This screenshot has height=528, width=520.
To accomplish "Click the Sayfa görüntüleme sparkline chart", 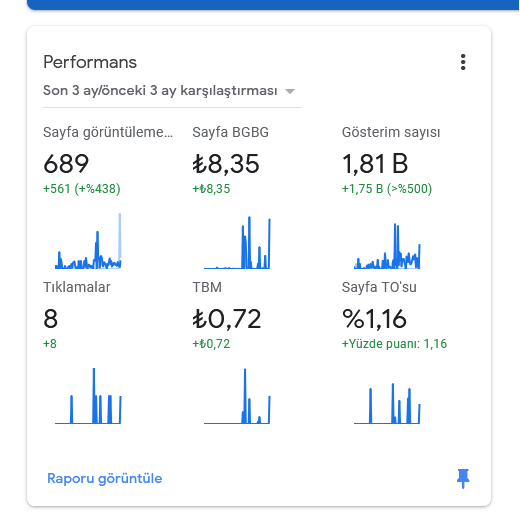I will point(88,241).
